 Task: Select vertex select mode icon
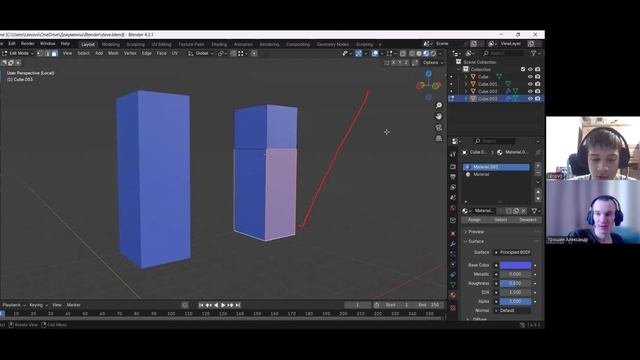tap(40, 53)
